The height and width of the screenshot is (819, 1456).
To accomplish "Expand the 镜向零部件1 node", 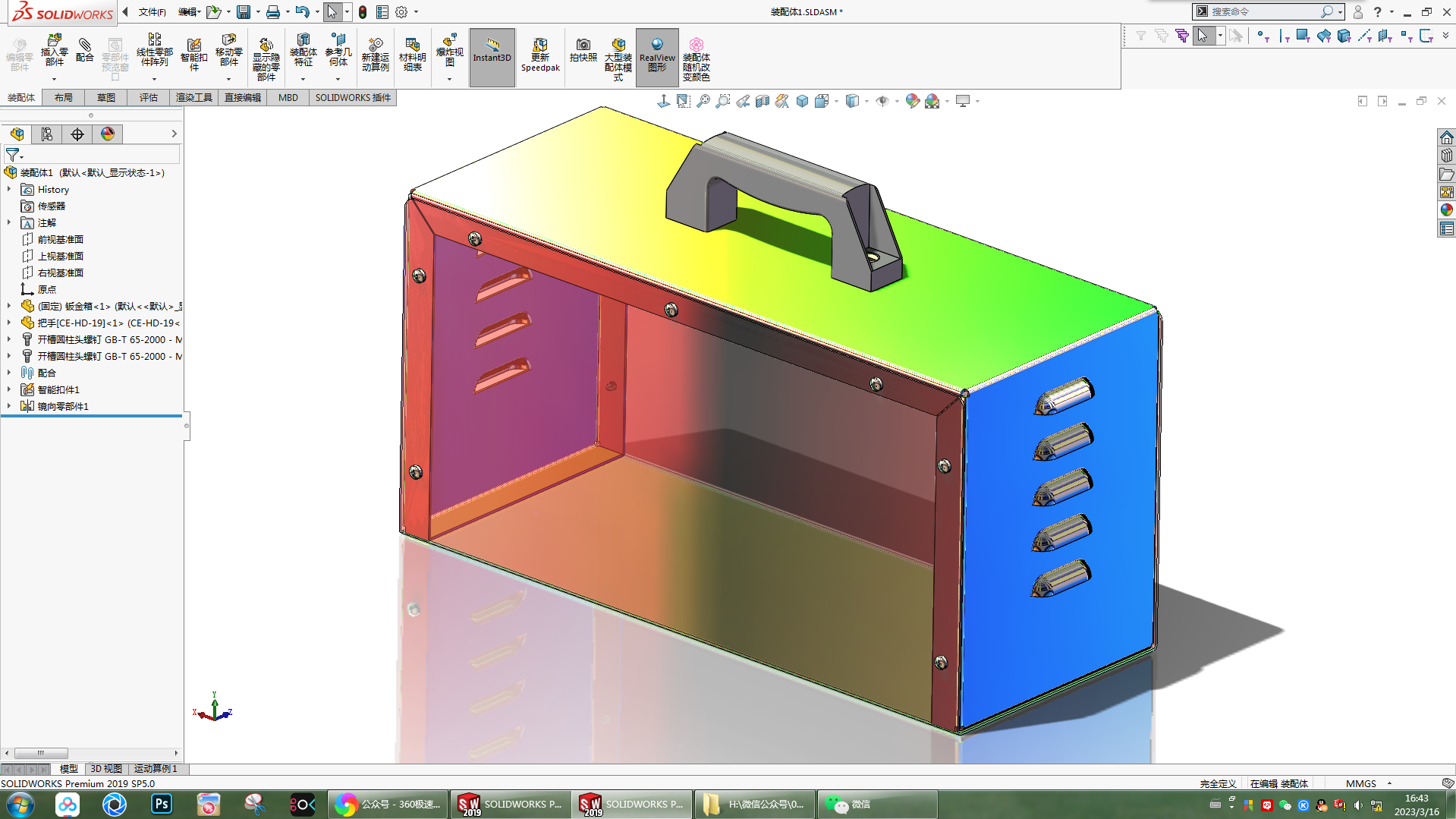I will tap(9, 406).
